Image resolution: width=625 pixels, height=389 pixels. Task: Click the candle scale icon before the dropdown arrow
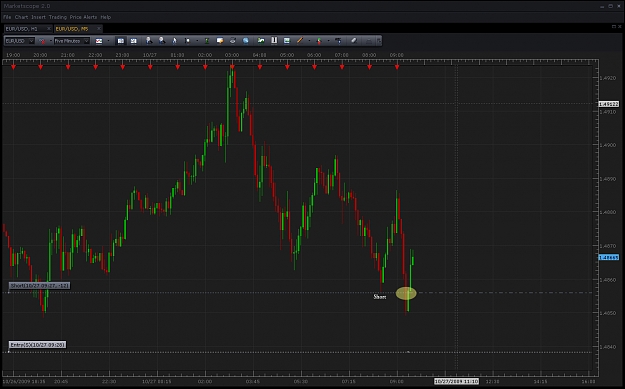click(187, 41)
